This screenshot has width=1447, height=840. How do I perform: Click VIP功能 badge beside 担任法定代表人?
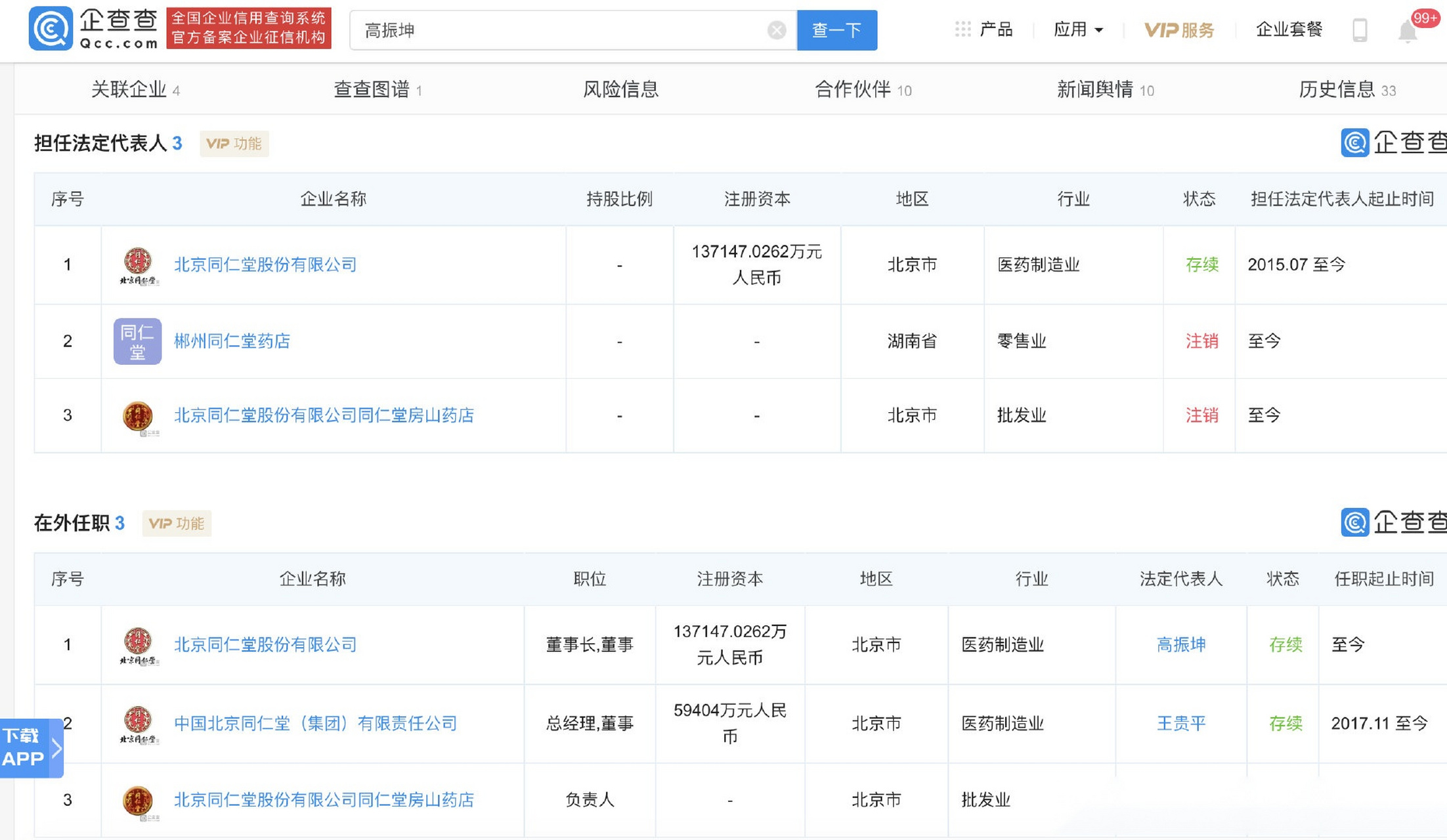[x=234, y=144]
